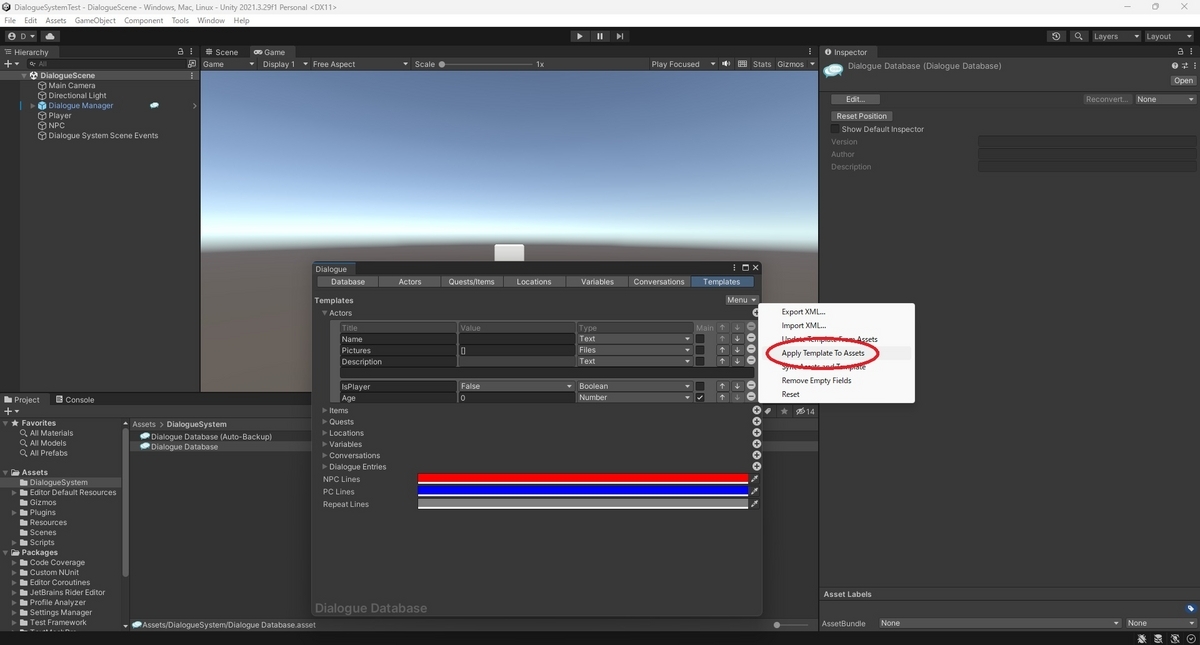Choose Apply Template To Assets

point(823,353)
